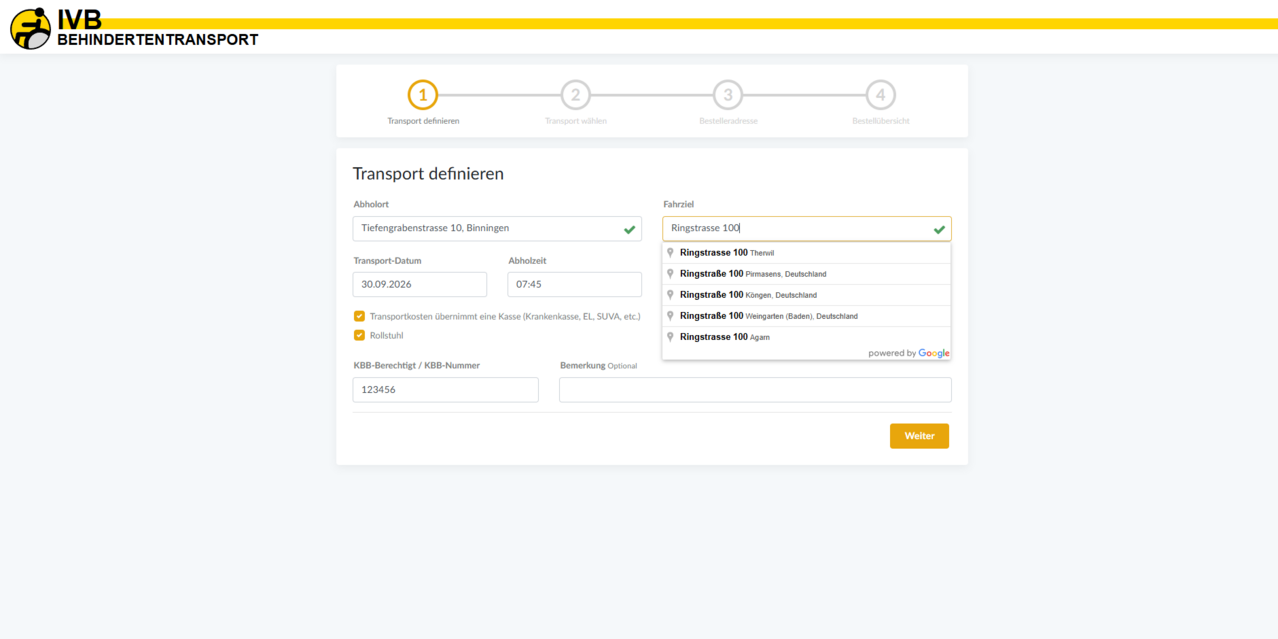
Task: Choose Ringstrasse 100 Agarn suggestion
Action: click(x=806, y=337)
